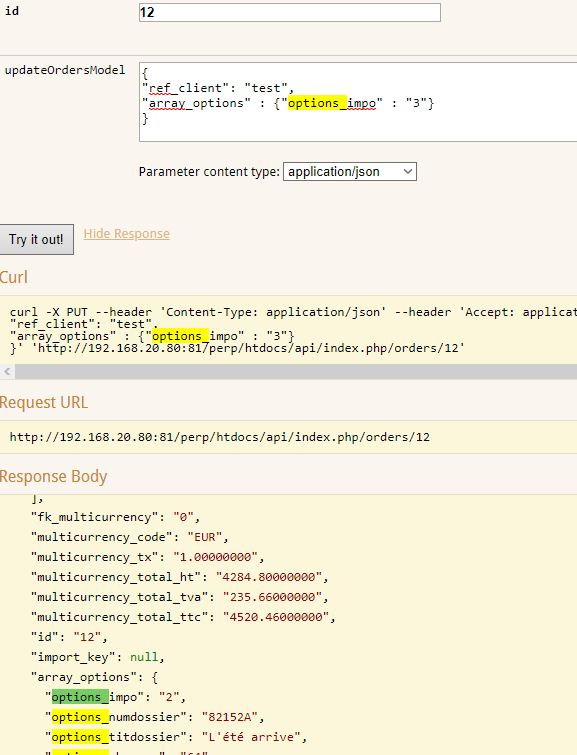Click the Response Body heading
The image size is (577, 755).
53,476
